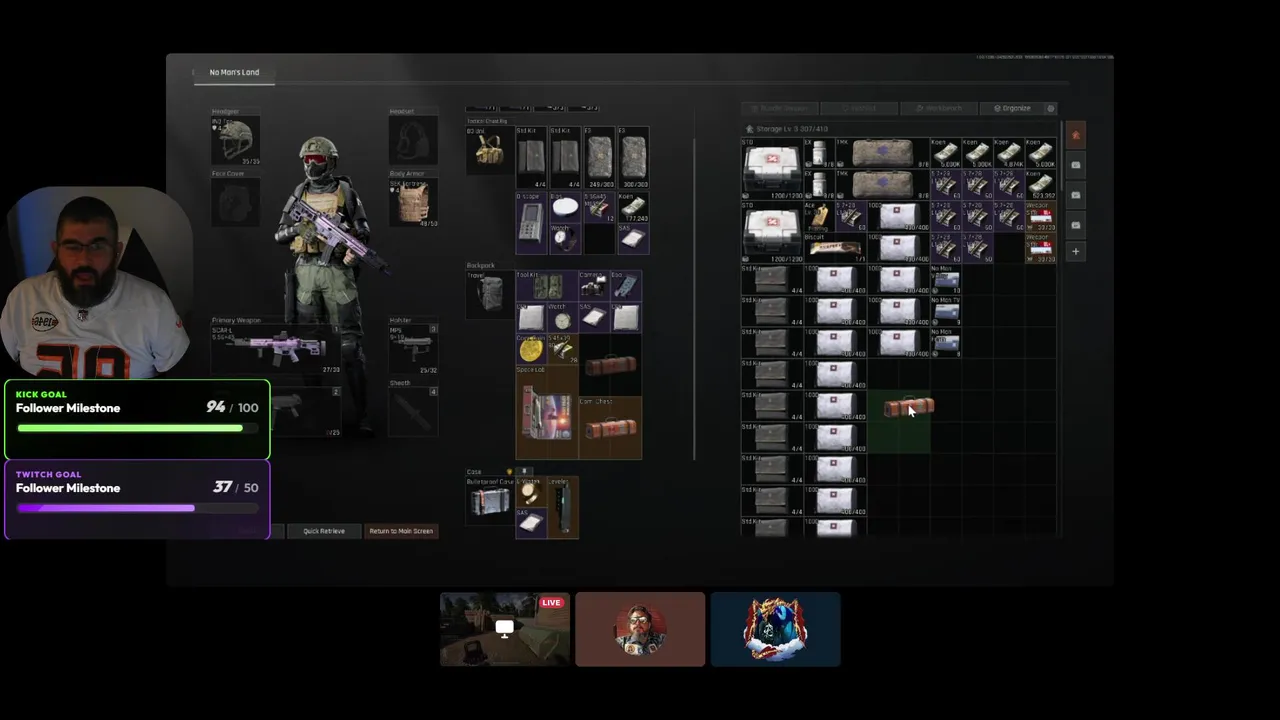The image size is (1280, 720).
Task: Select the Body Armor vest slot
Action: (x=413, y=203)
